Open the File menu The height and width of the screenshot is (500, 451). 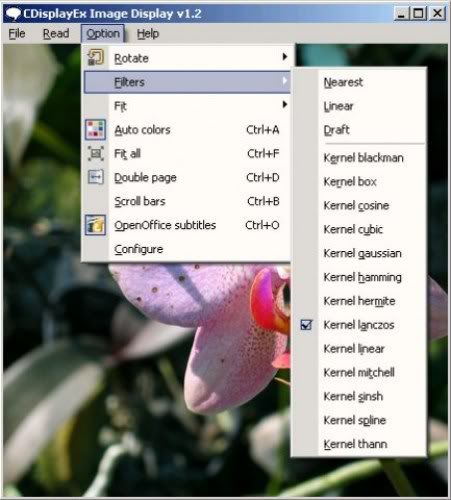tap(17, 34)
